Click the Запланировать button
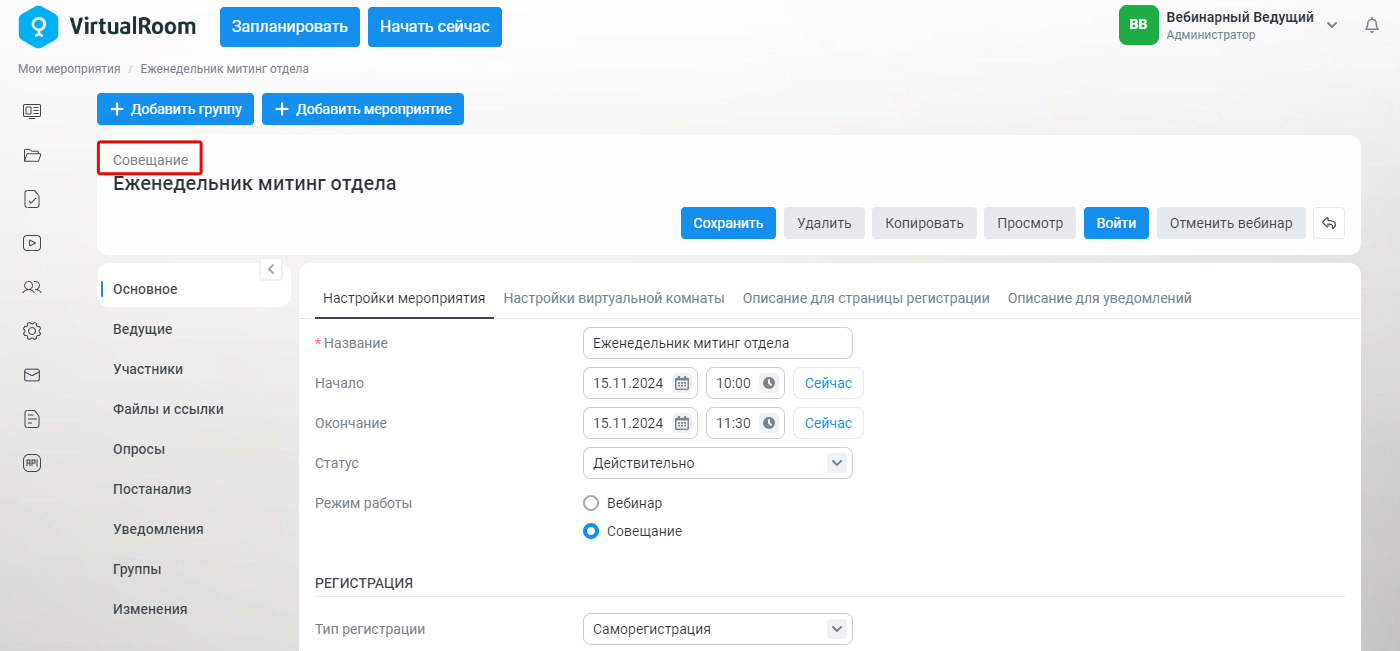 pos(290,27)
